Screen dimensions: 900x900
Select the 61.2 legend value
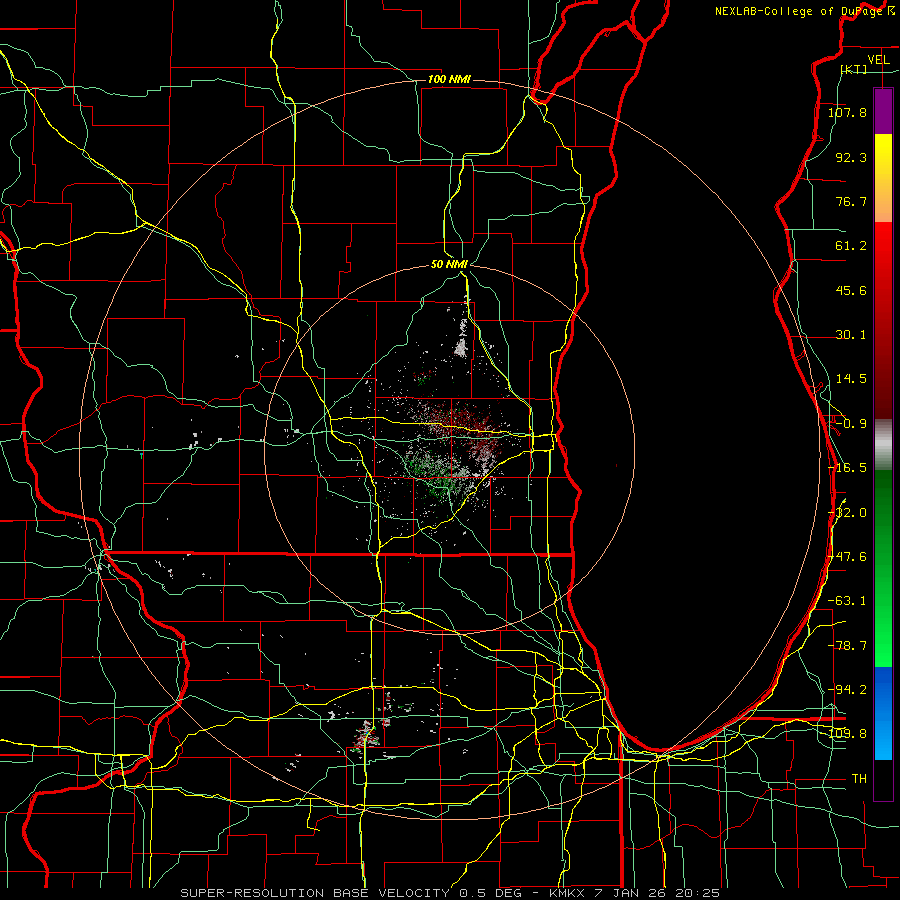coord(851,246)
